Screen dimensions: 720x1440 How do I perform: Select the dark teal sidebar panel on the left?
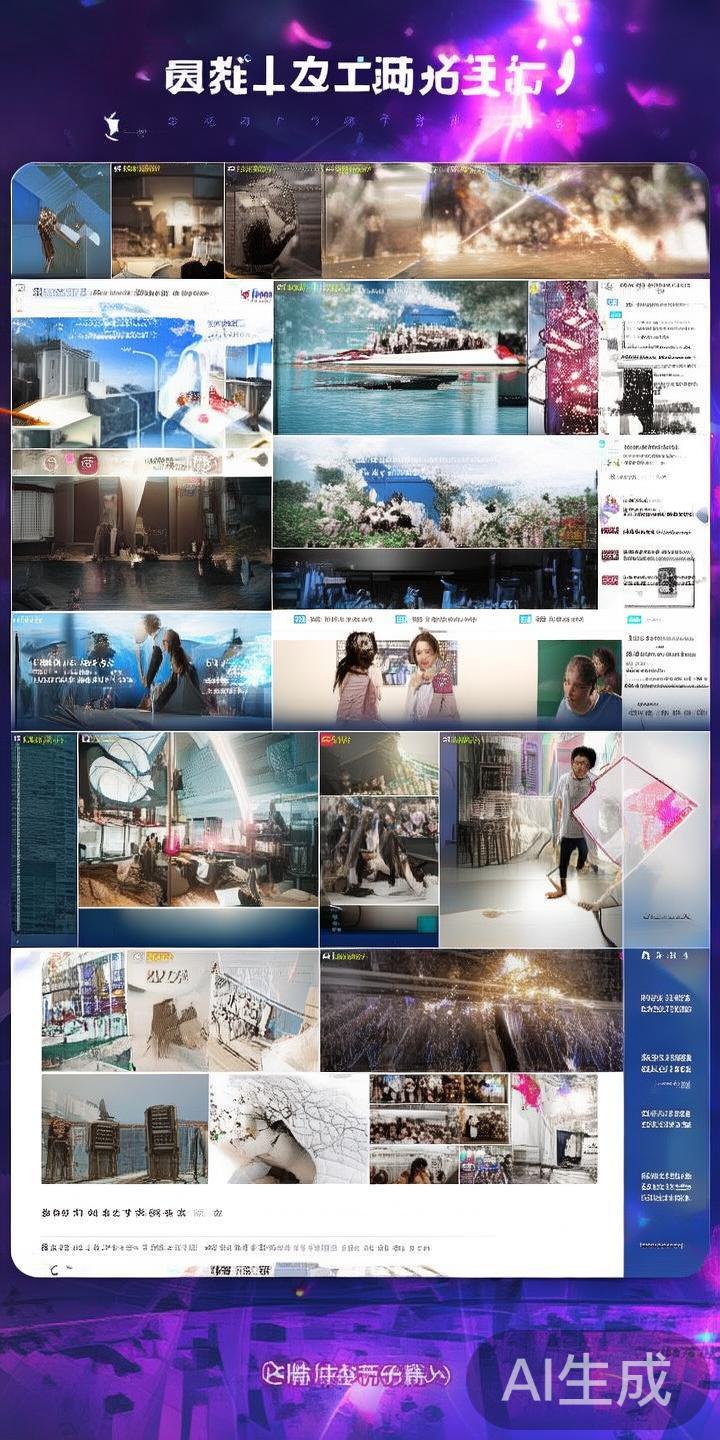coord(44,838)
